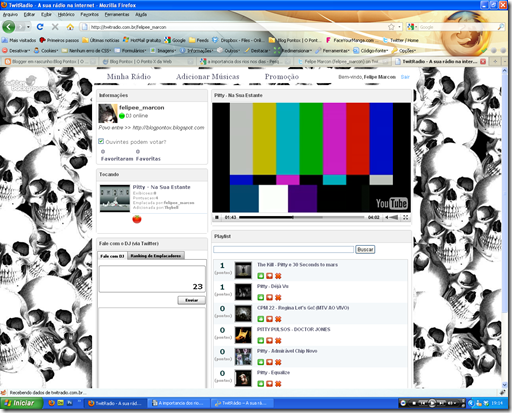Screen dimensions: 512x413
Task: Switch to the 'Blogger em rascunho' browser tab
Action: (x=50, y=61)
